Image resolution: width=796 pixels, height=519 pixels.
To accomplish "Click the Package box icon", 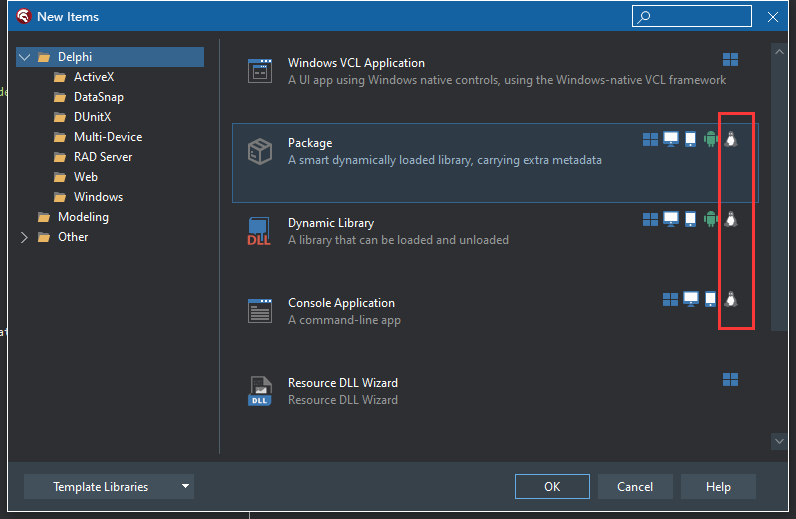I will click(260, 151).
